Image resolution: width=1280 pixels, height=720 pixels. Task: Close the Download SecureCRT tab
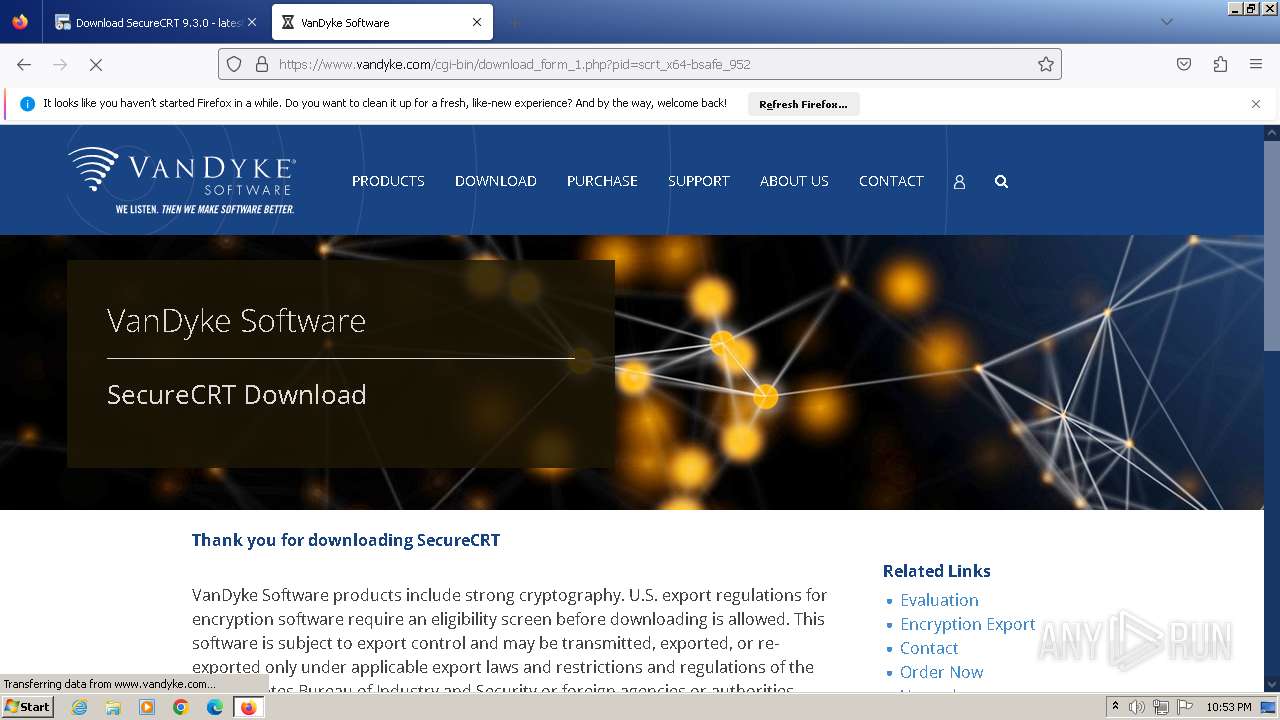pos(251,22)
